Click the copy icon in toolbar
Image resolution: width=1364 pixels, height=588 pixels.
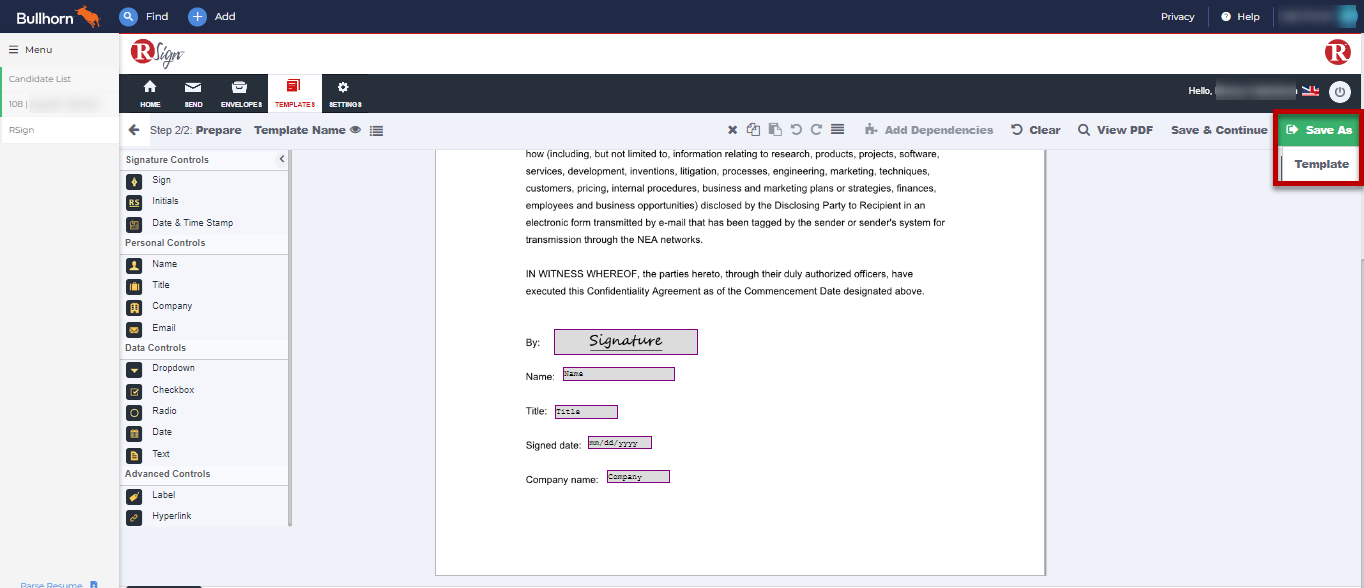(x=754, y=130)
